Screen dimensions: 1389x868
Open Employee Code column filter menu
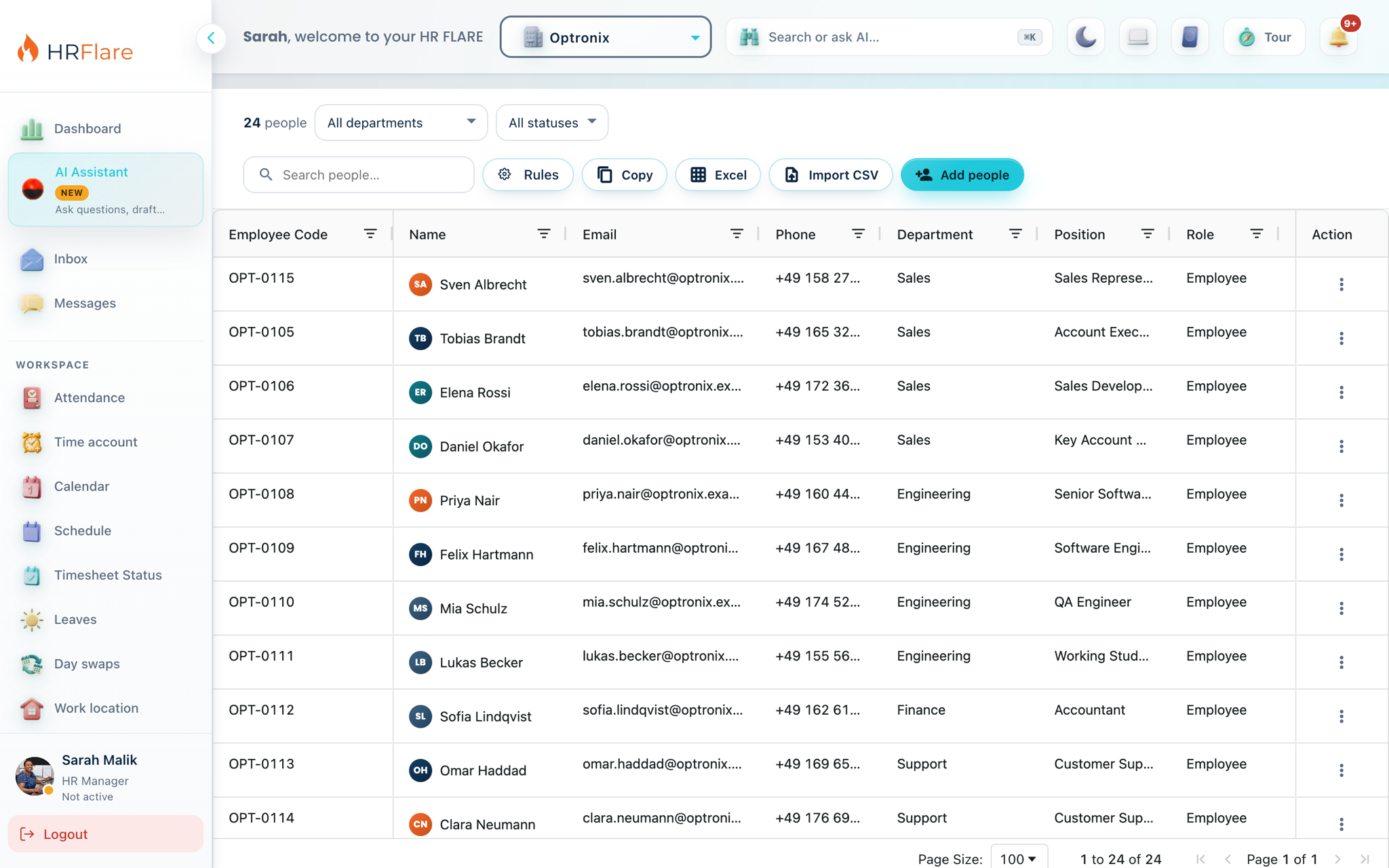pyautogui.click(x=370, y=234)
